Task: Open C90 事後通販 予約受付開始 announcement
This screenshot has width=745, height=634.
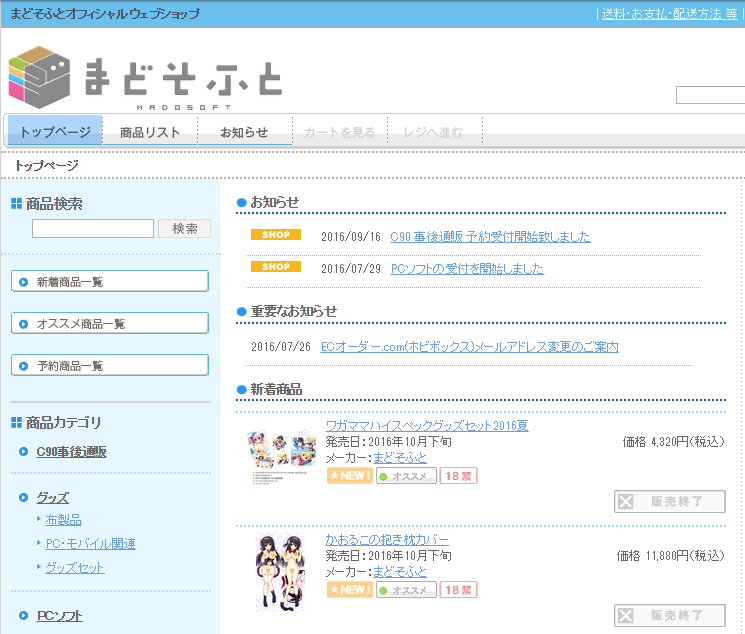Action: coord(490,237)
